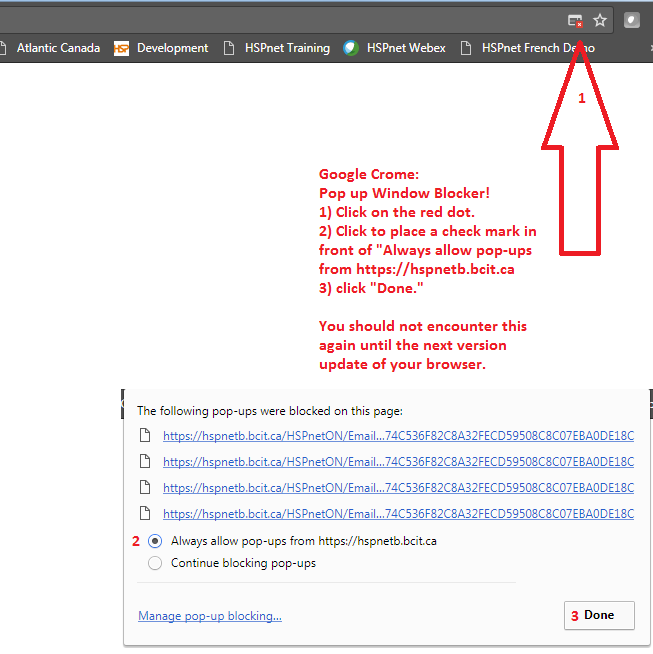Image resolution: width=653 pixels, height=654 pixels.
Task: Click page icon of HSPnet Training bookmark
Action: click(229, 48)
